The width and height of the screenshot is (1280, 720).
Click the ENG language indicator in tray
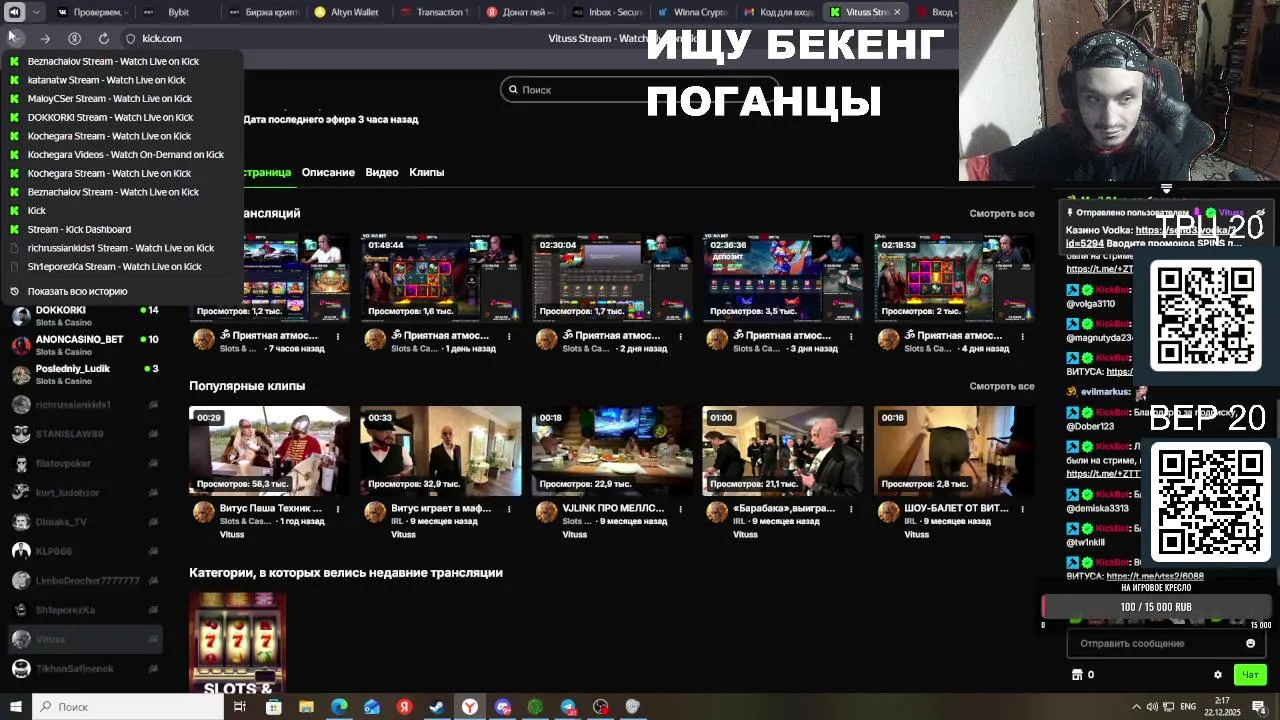tap(1188, 707)
